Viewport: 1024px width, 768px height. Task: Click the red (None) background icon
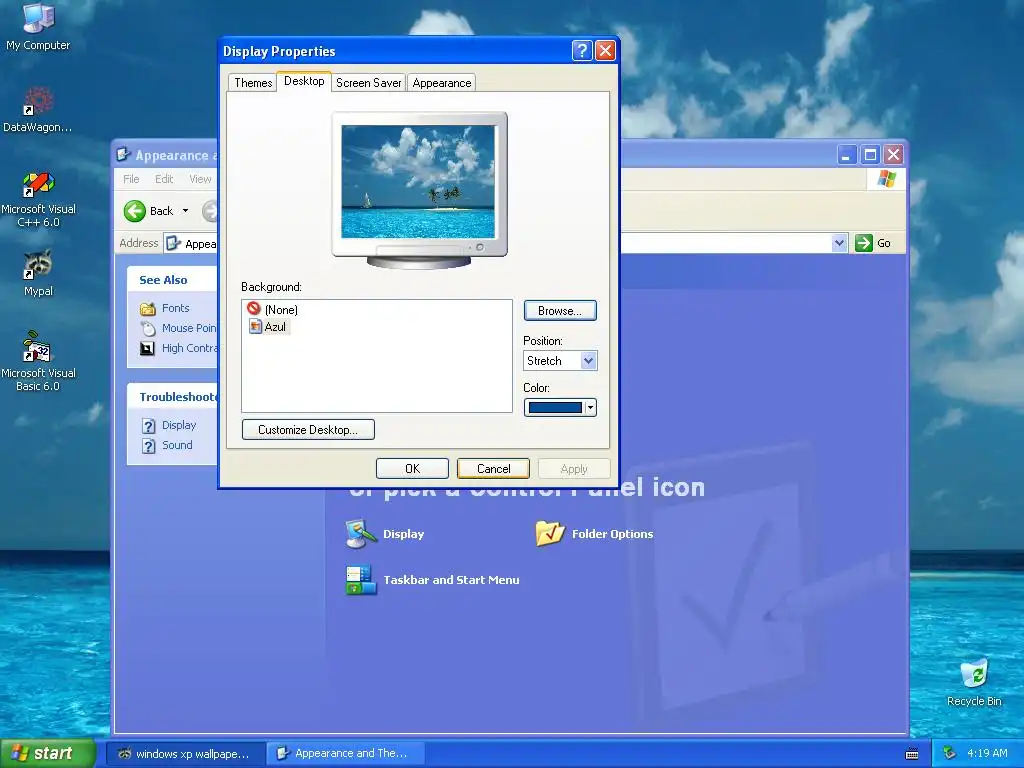(x=254, y=309)
